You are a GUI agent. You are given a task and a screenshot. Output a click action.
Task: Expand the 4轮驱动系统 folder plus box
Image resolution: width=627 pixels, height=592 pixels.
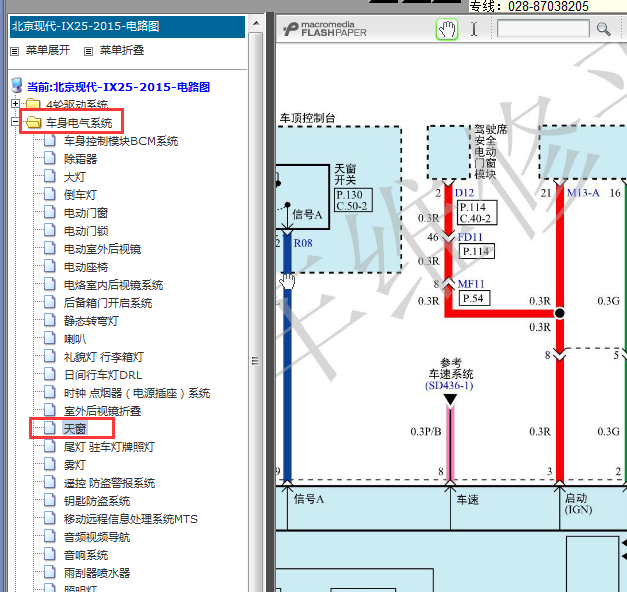(15, 104)
